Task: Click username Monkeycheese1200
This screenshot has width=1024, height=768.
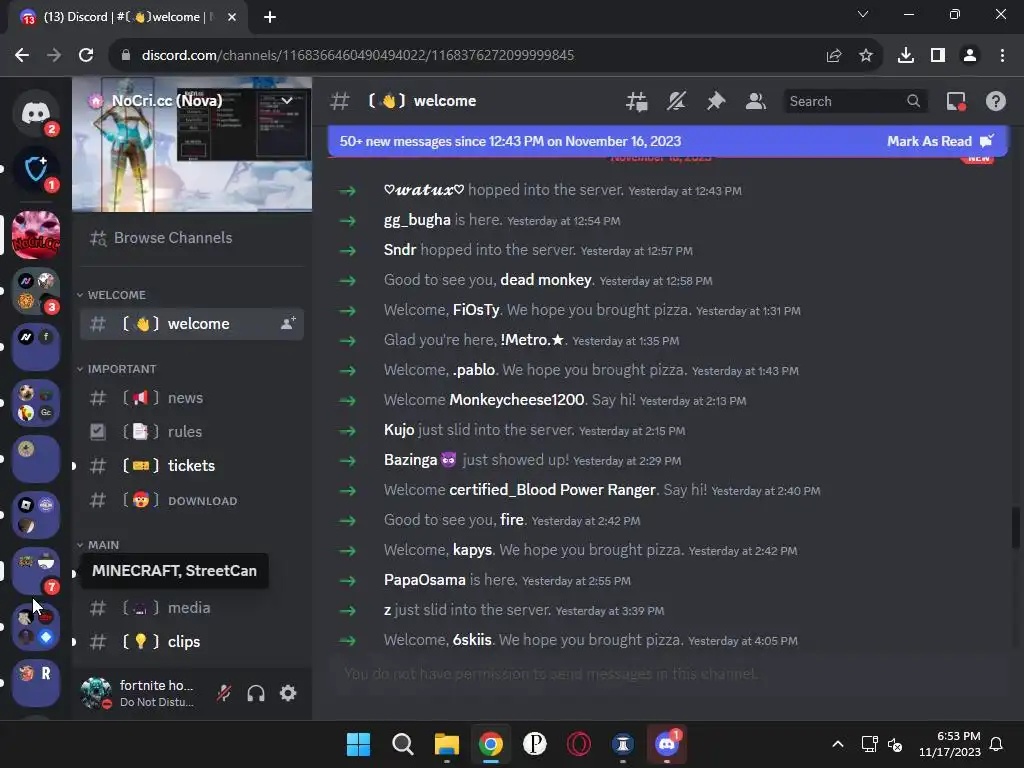Action: (x=517, y=400)
